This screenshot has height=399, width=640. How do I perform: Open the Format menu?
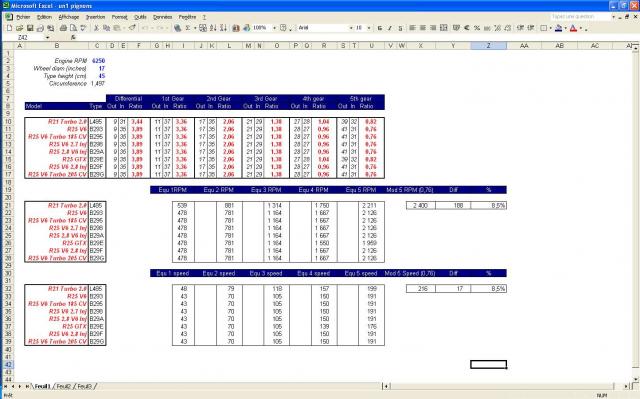(120, 17)
